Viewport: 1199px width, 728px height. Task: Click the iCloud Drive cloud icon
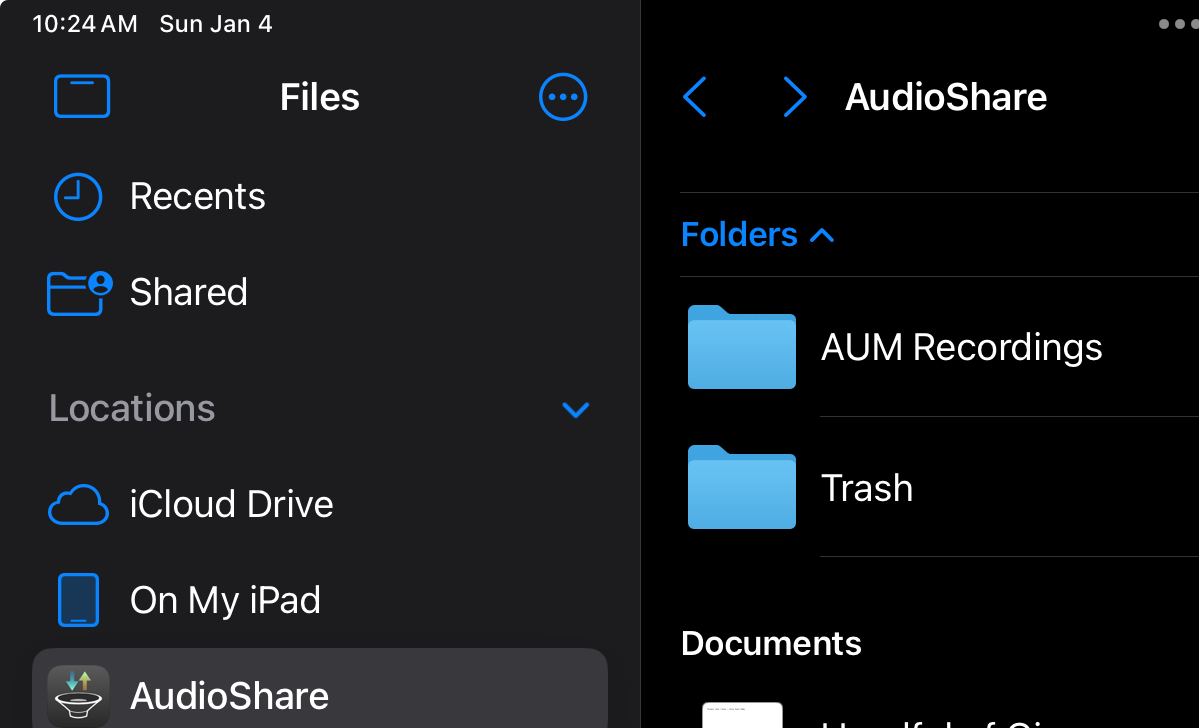[78, 505]
